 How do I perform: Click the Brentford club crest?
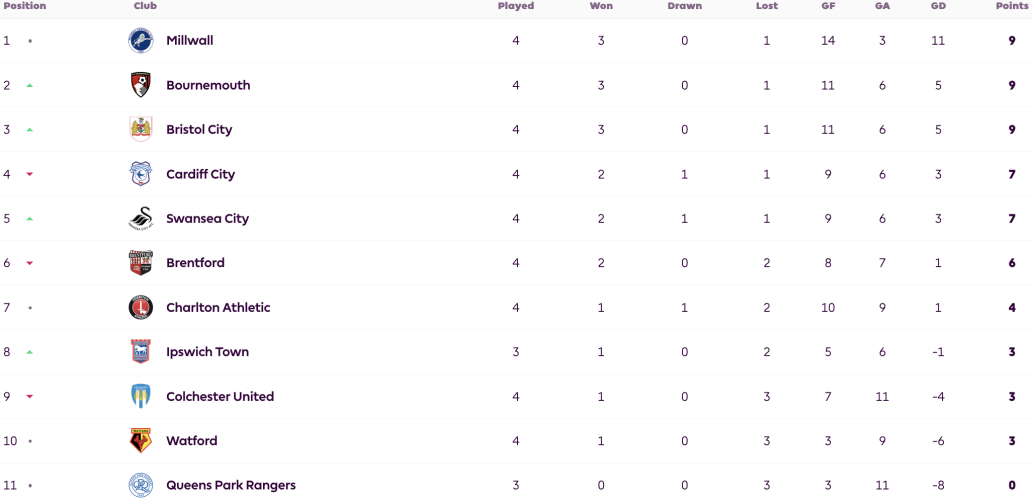point(141,263)
